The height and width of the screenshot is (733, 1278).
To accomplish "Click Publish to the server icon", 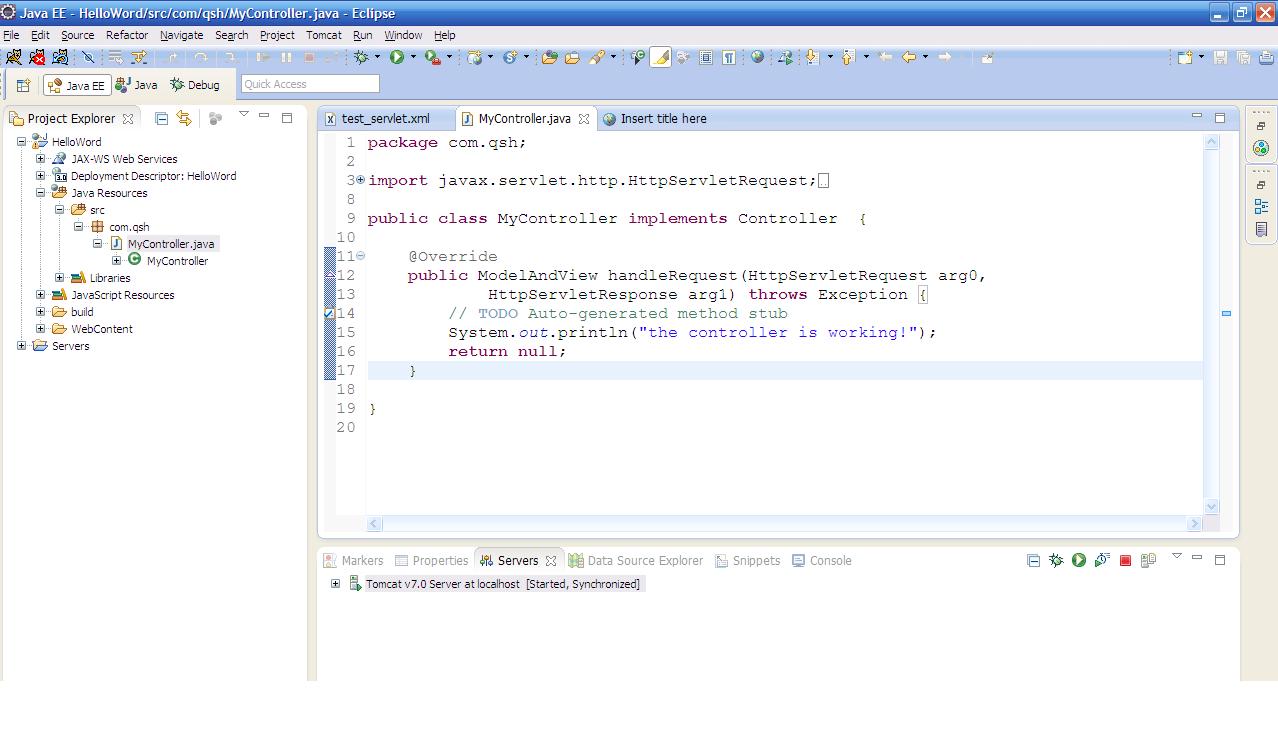I will tap(1148, 560).
